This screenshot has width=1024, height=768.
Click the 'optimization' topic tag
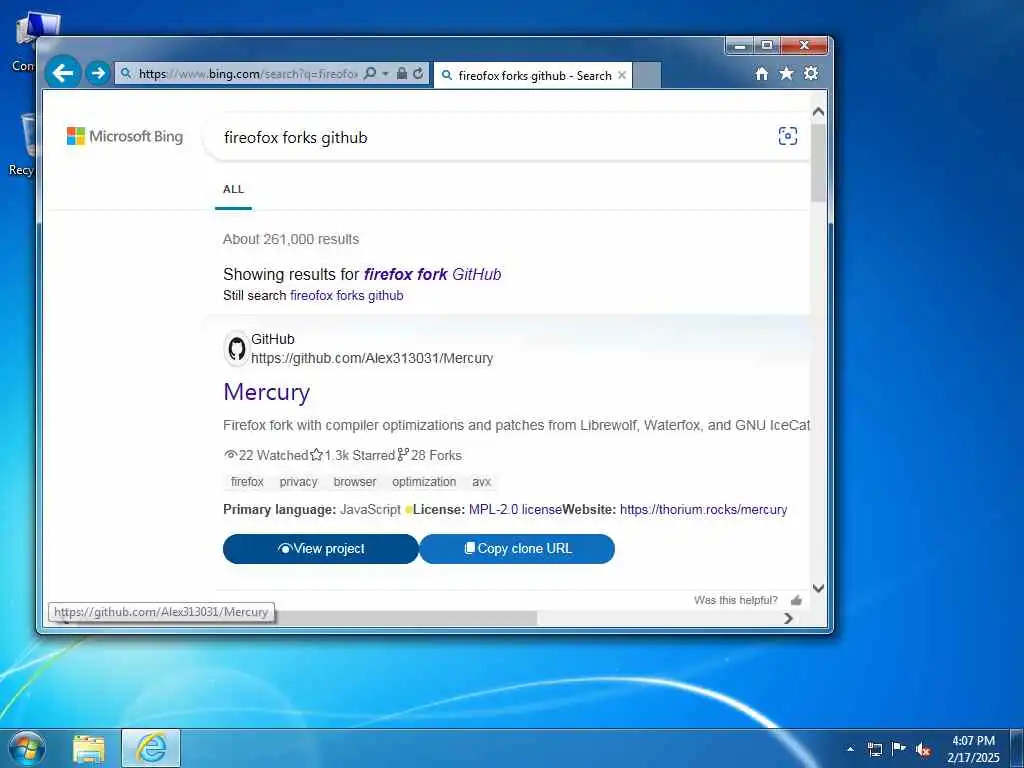[x=424, y=482]
